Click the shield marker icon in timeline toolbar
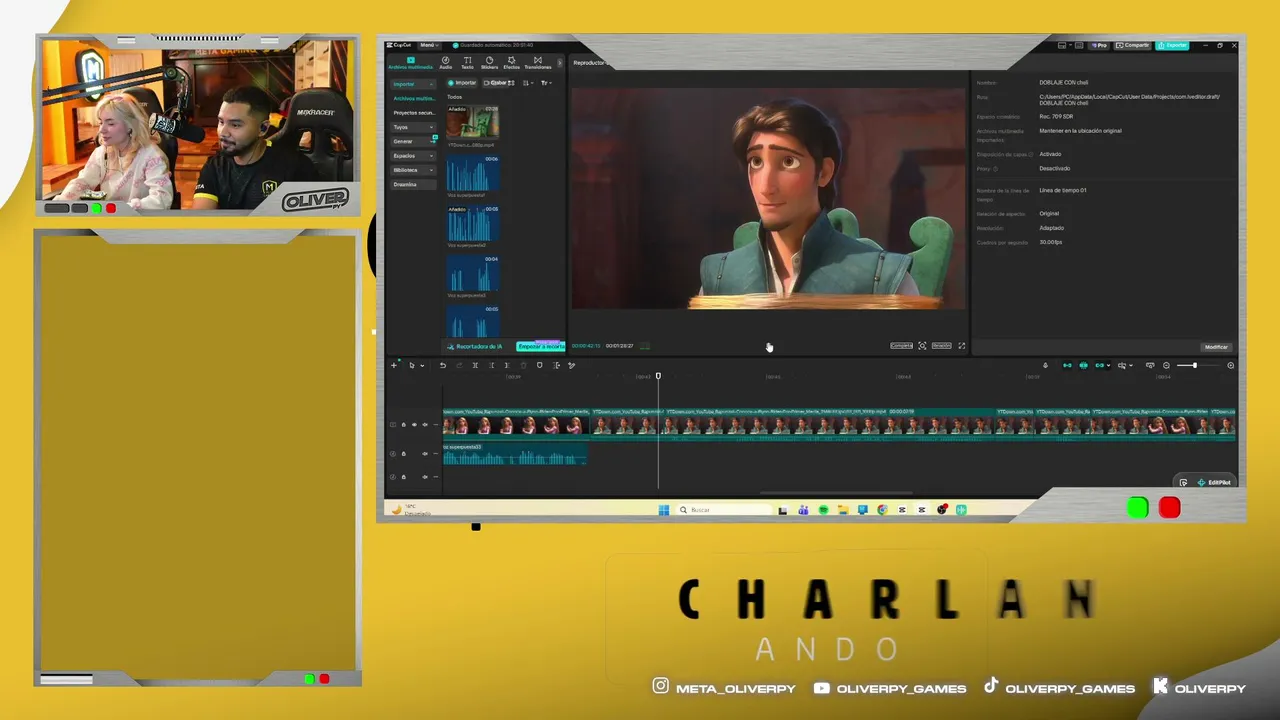Image resolution: width=1280 pixels, height=720 pixels. tap(540, 365)
